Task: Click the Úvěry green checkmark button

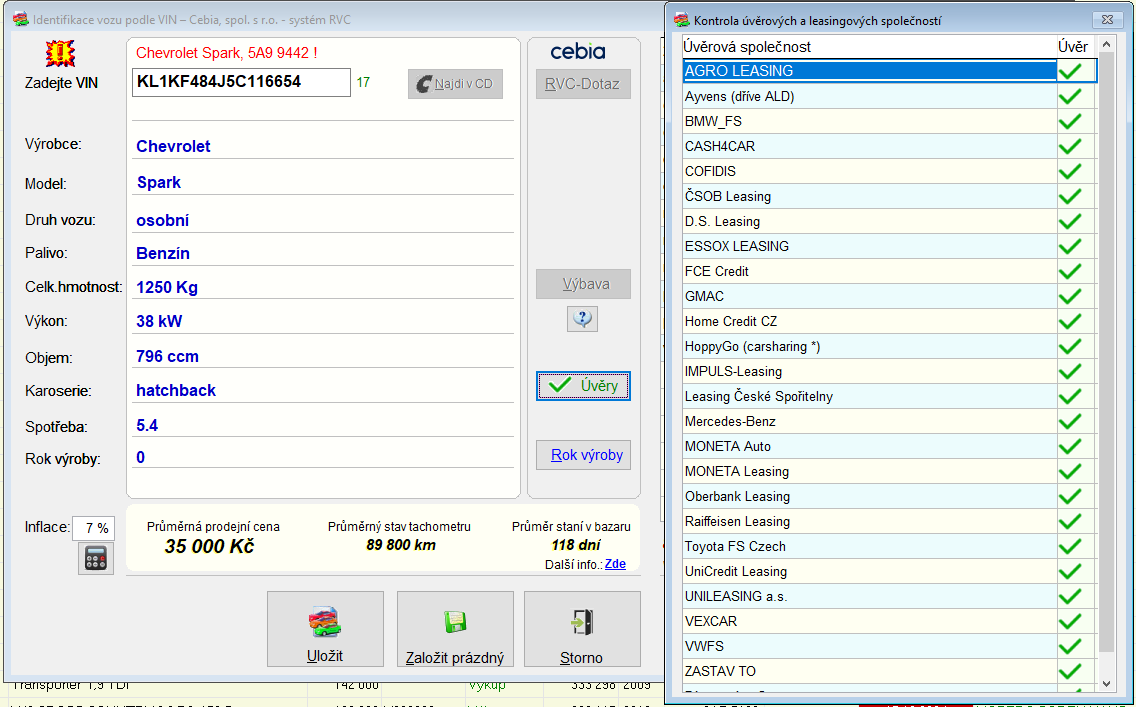Action: tap(583, 386)
